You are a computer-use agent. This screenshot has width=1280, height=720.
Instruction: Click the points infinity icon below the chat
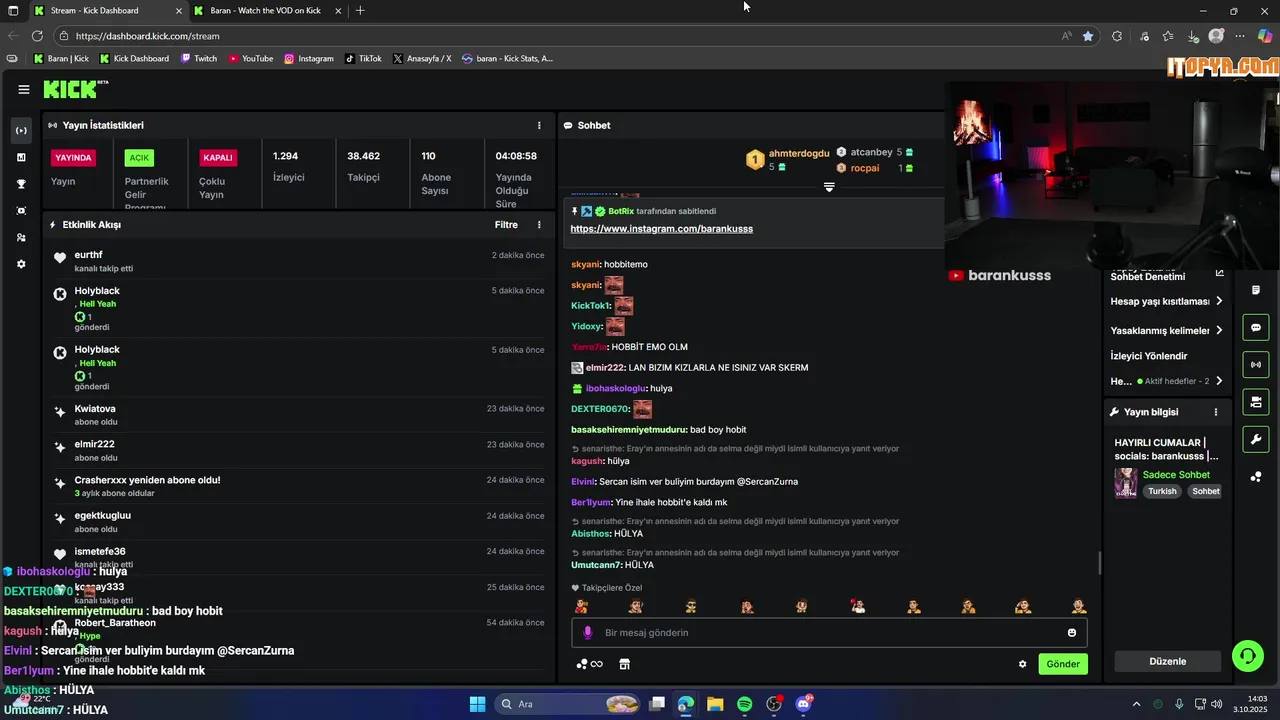click(x=590, y=664)
